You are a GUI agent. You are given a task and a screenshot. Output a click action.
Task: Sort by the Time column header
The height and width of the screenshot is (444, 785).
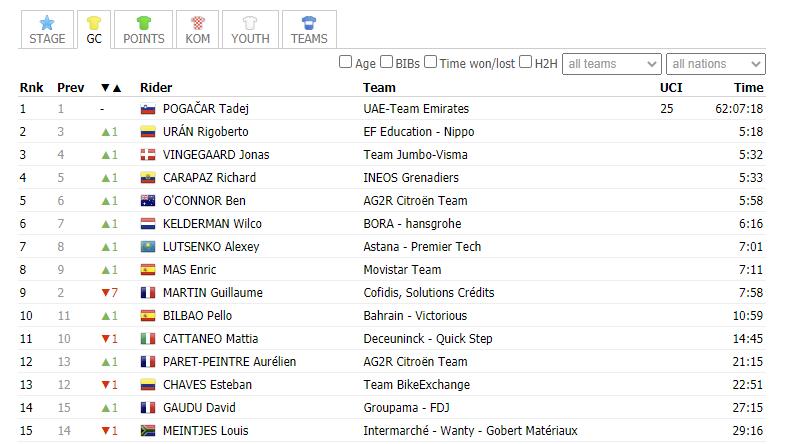coord(748,88)
